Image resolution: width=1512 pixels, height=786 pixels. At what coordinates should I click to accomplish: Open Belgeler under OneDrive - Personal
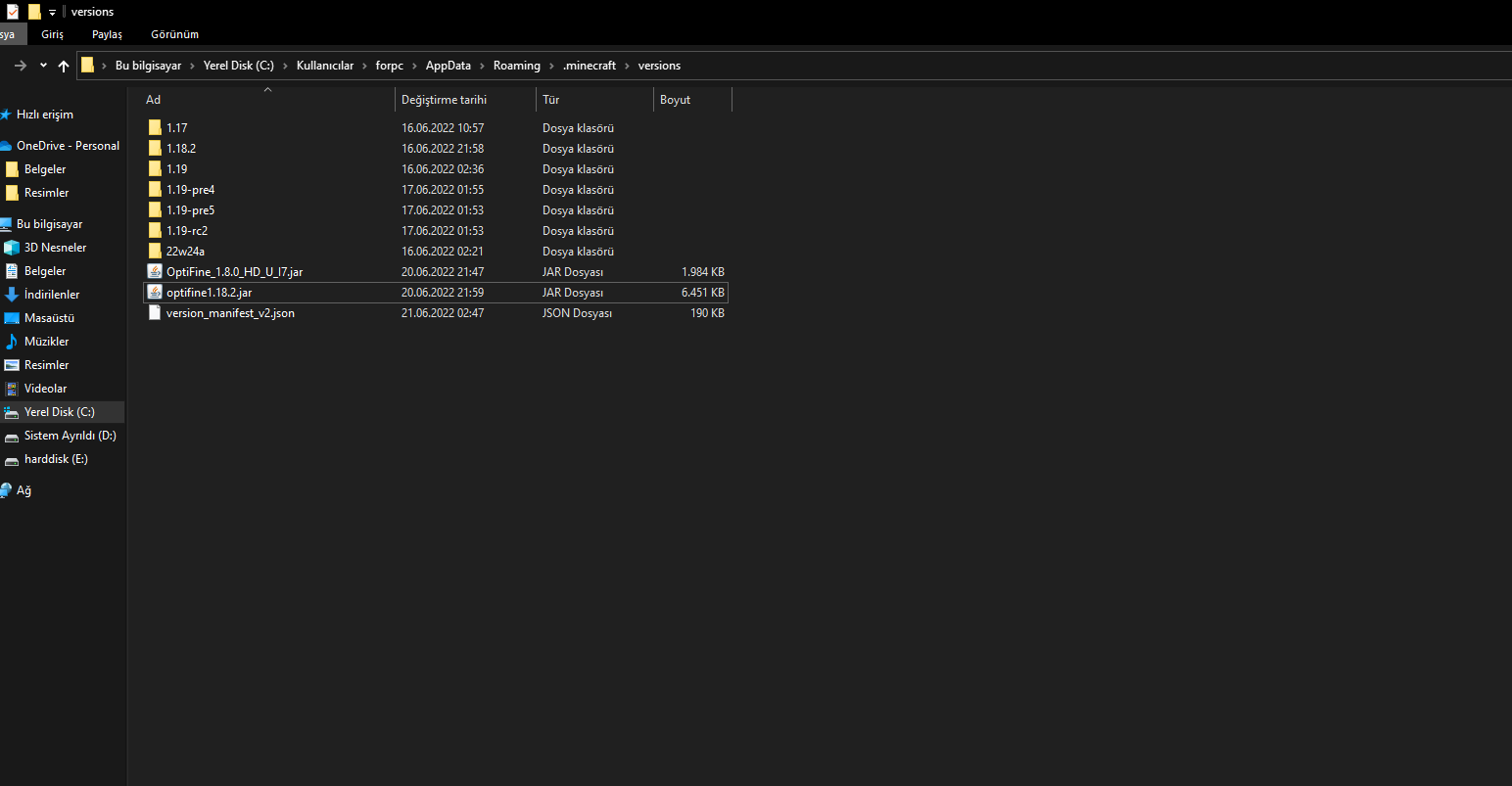45,169
